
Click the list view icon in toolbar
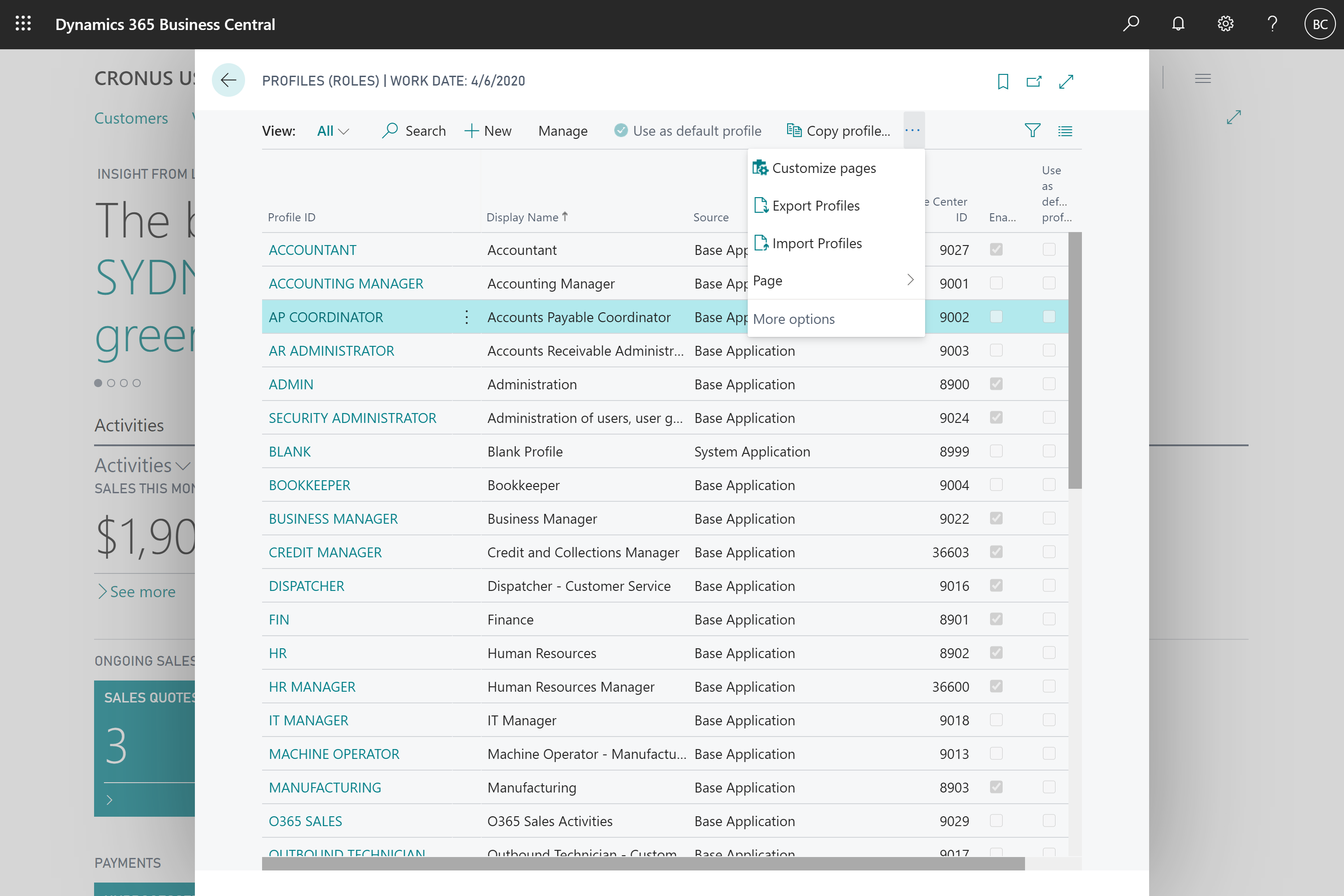1064,131
